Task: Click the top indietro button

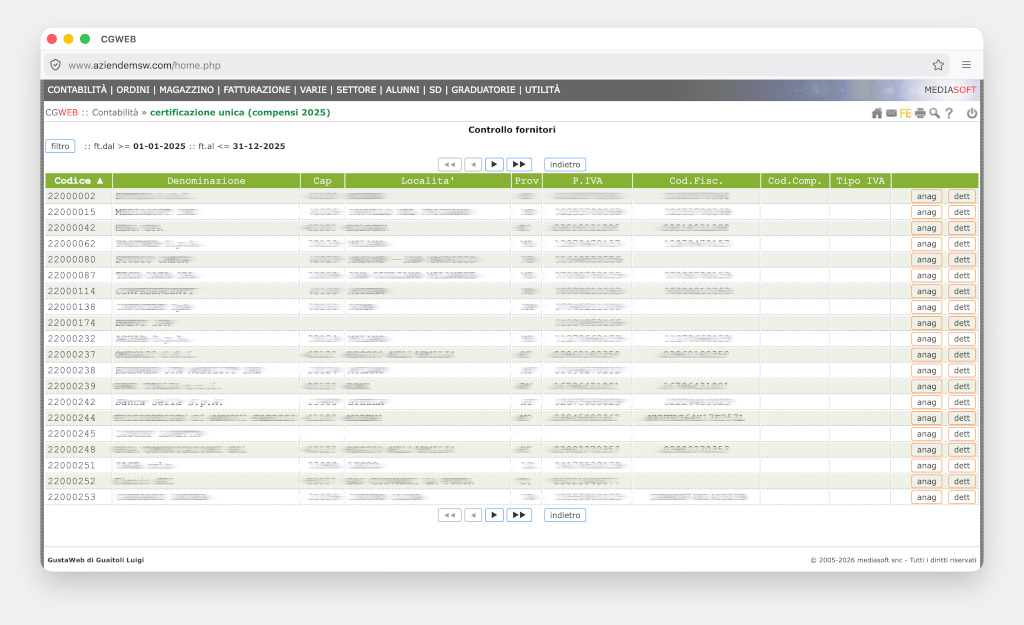Action: [565, 164]
